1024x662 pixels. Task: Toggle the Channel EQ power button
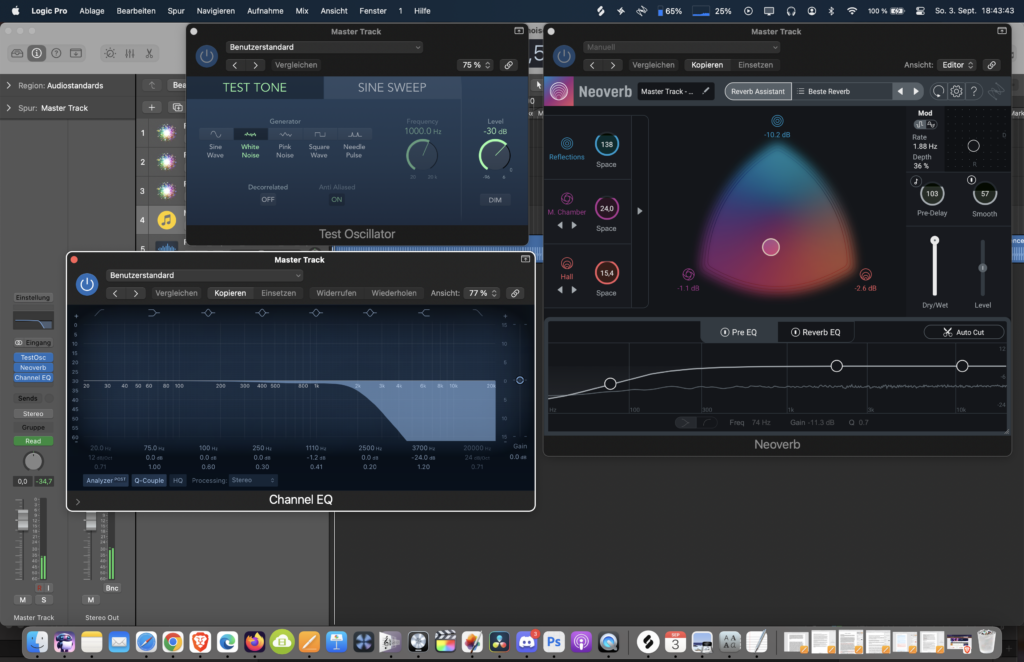click(x=86, y=284)
